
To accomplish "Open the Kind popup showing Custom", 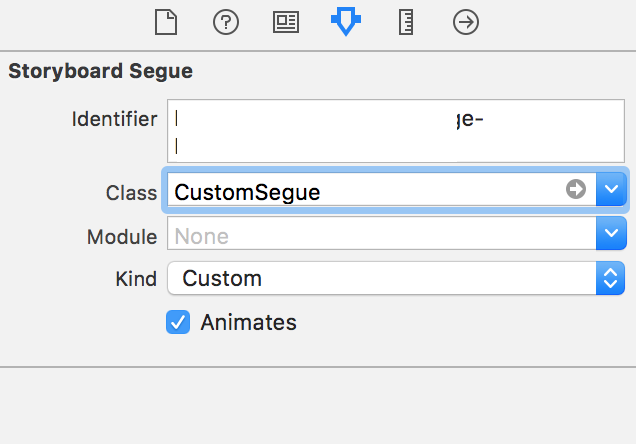I will pyautogui.click(x=380, y=279).
